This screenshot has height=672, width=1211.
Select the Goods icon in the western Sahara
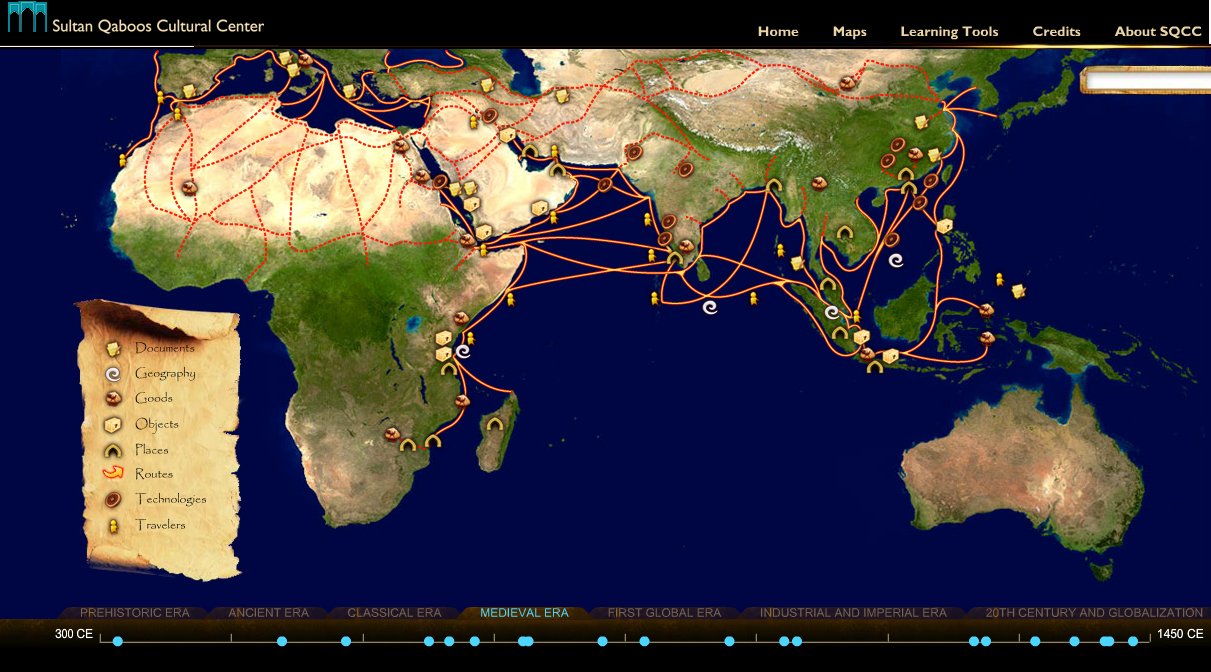(190, 187)
